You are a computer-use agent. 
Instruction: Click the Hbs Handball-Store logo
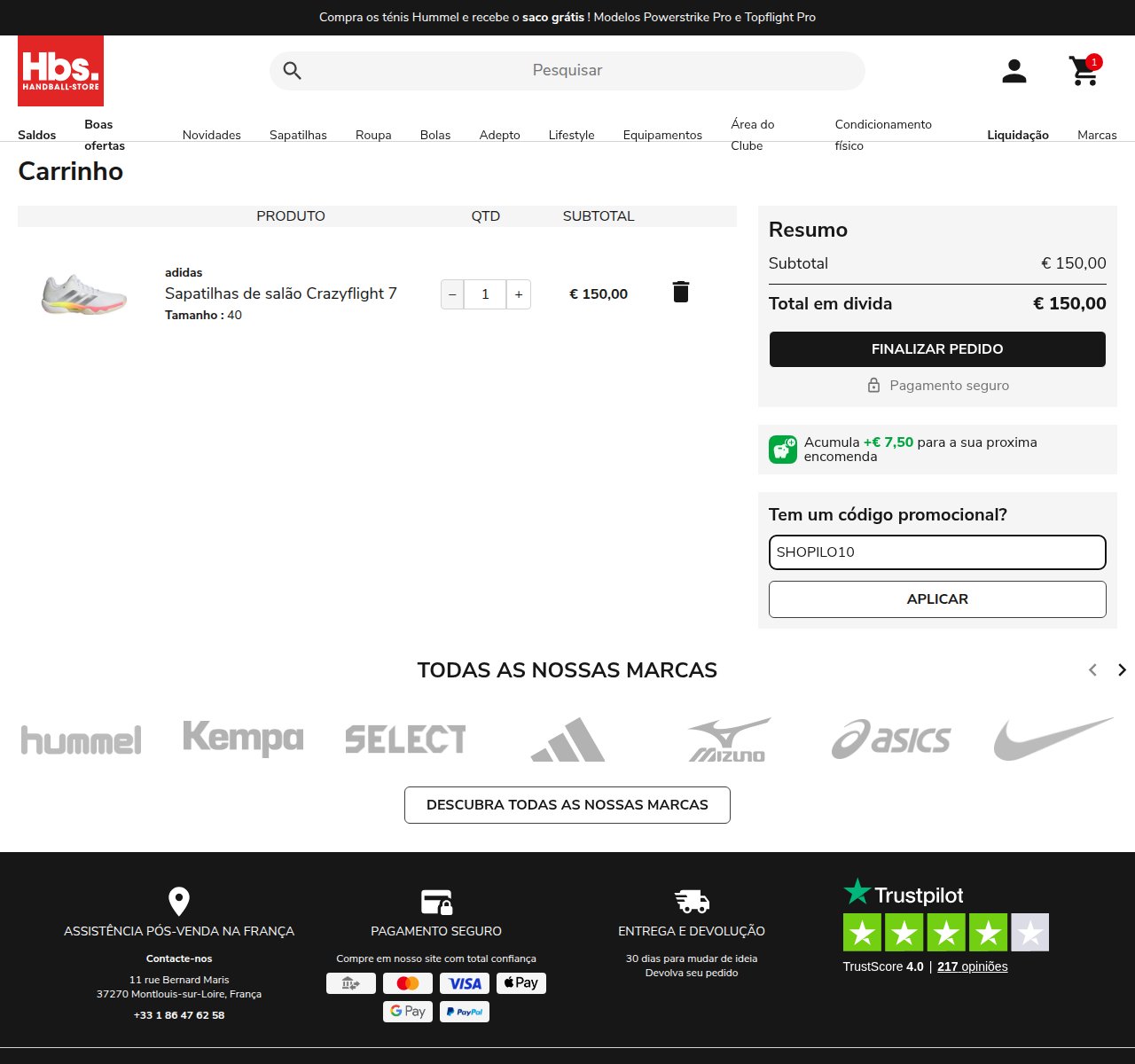pyautogui.click(x=60, y=71)
